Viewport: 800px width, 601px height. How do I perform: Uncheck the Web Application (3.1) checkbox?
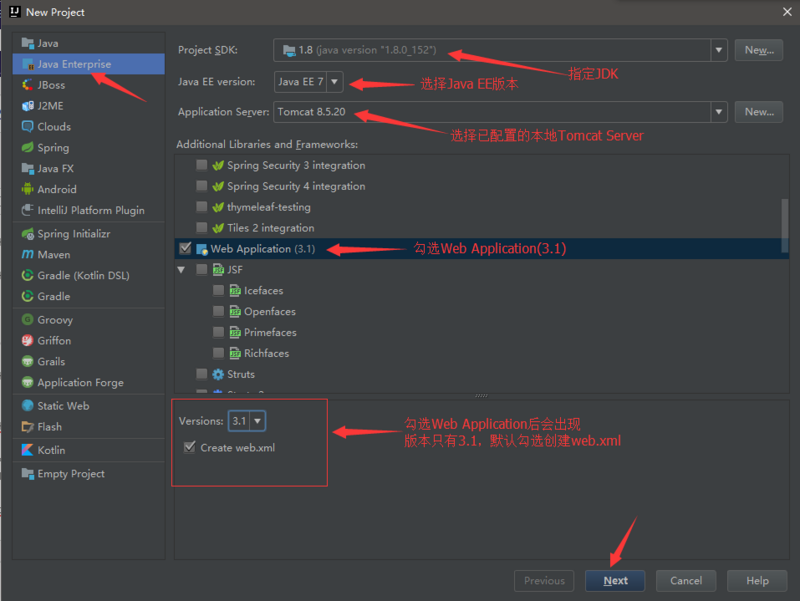coord(185,248)
